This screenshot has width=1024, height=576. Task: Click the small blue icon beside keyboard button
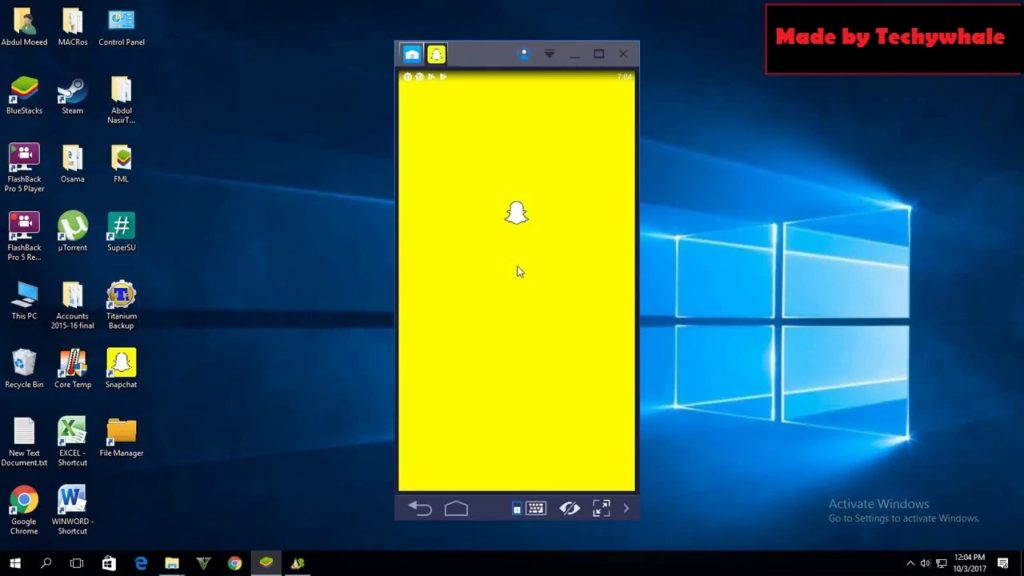tap(517, 509)
